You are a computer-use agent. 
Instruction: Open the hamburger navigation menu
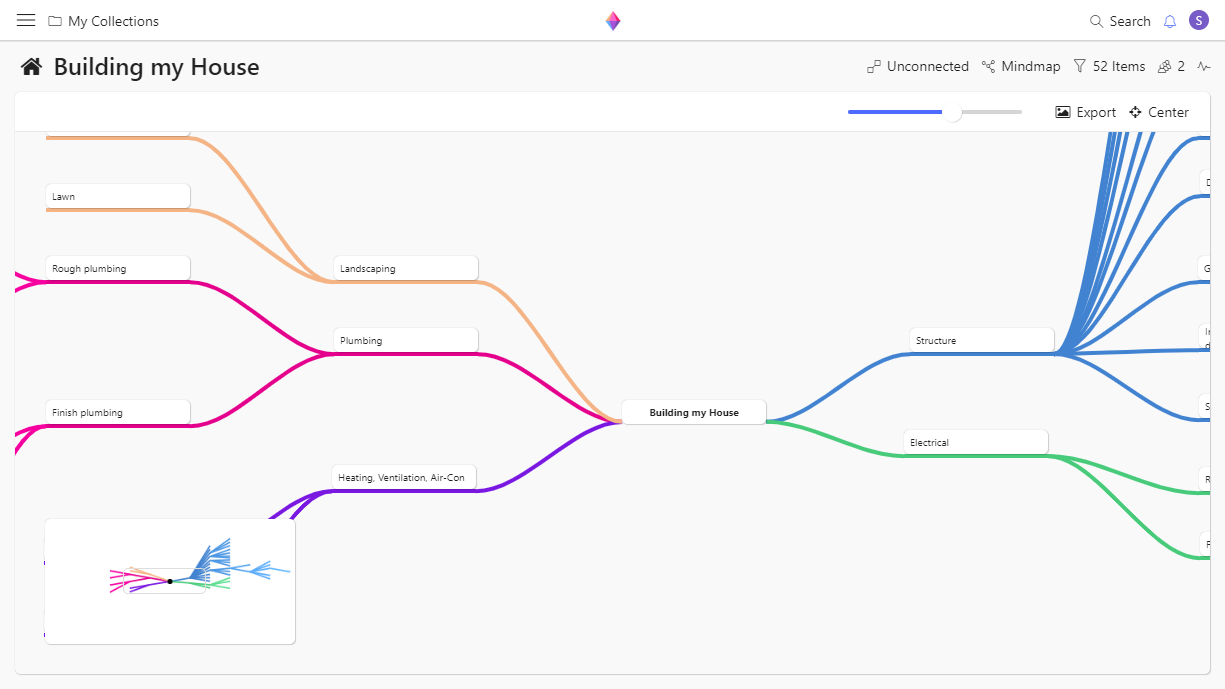tap(26, 21)
